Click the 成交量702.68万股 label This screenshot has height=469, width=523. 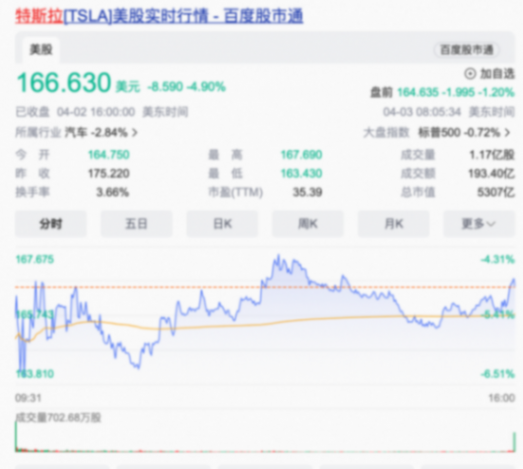pyautogui.click(x=58, y=418)
